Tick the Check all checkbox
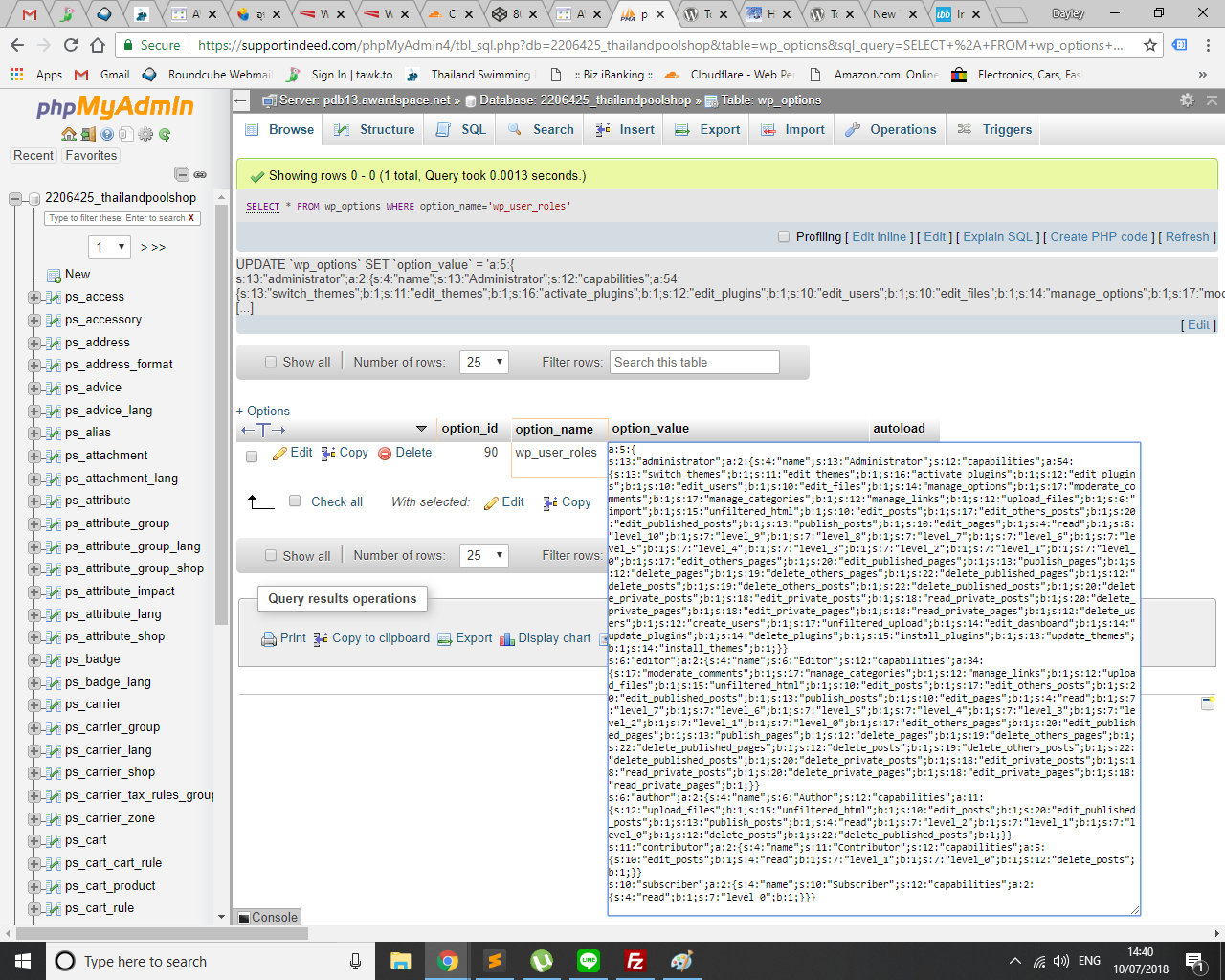 [x=295, y=501]
